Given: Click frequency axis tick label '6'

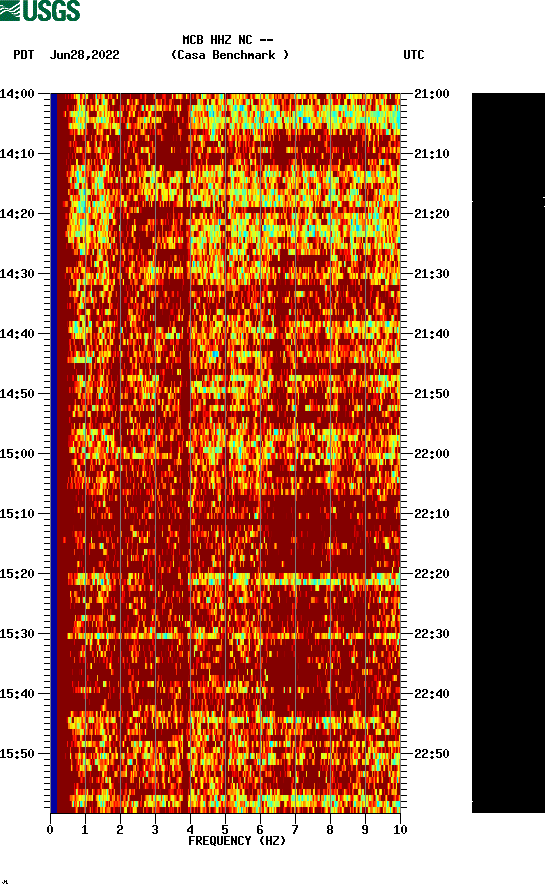Looking at the screenshot, I should (260, 830).
